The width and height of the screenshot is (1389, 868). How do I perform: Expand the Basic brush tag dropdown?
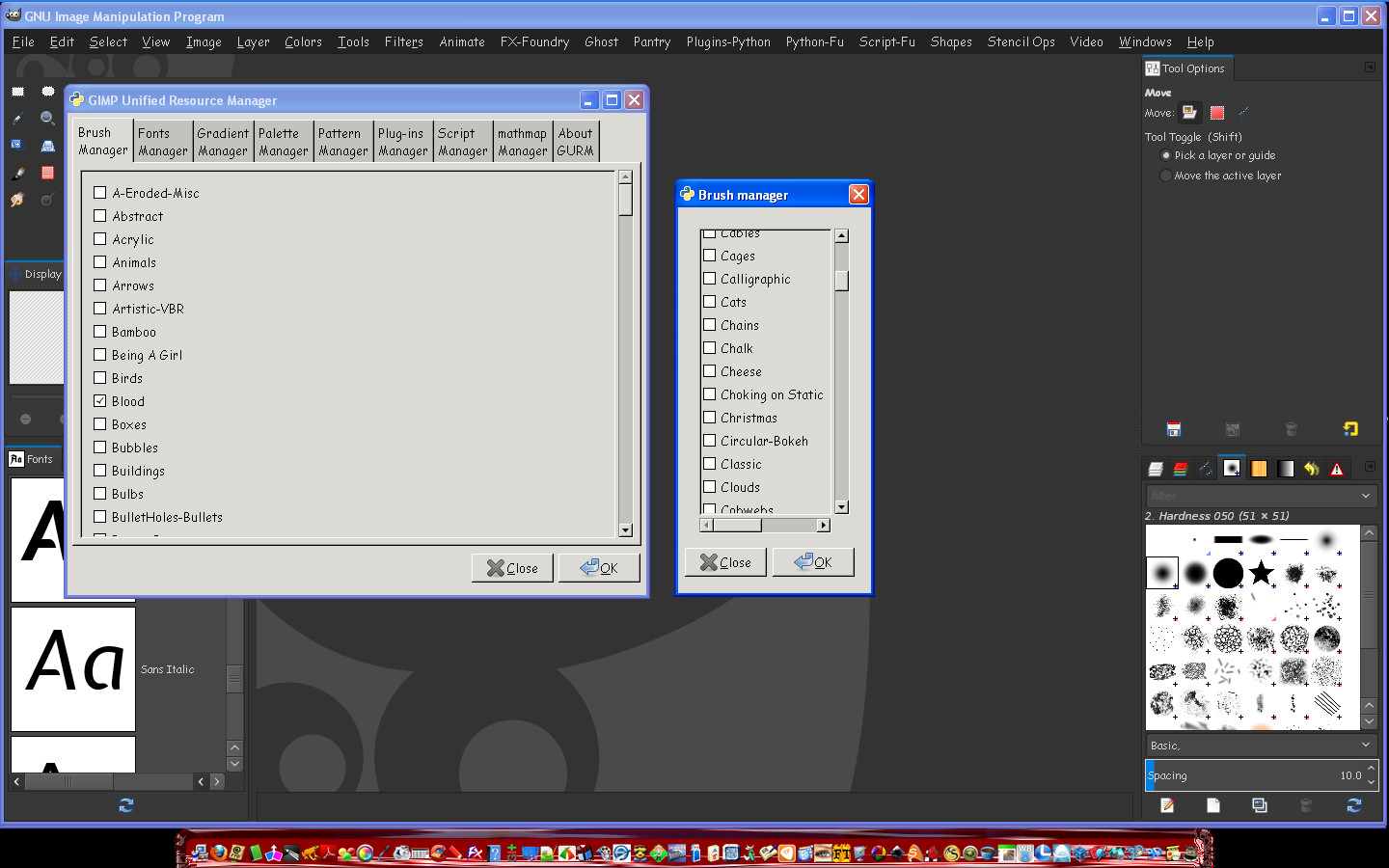click(1366, 745)
